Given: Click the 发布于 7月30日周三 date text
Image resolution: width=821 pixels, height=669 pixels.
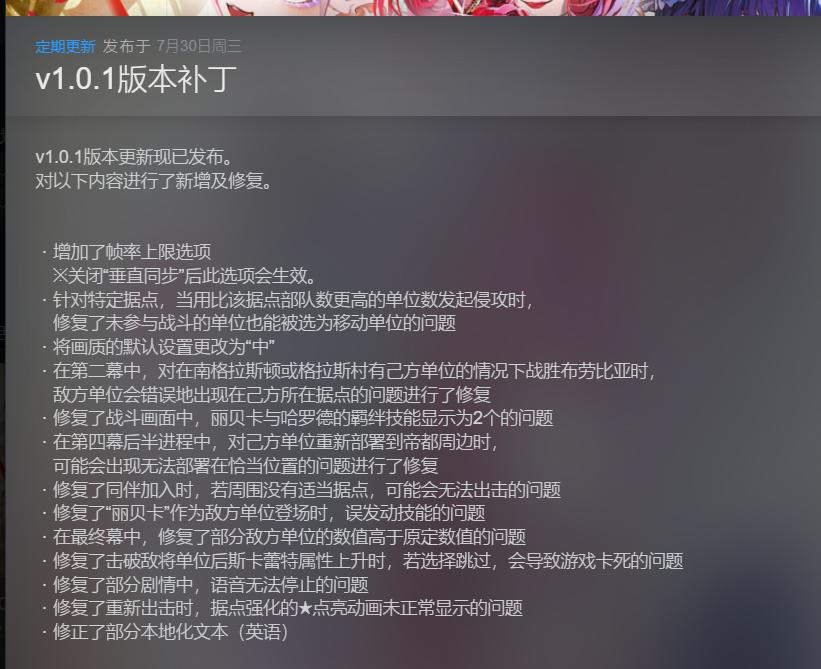Looking at the screenshot, I should click(x=172, y=47).
